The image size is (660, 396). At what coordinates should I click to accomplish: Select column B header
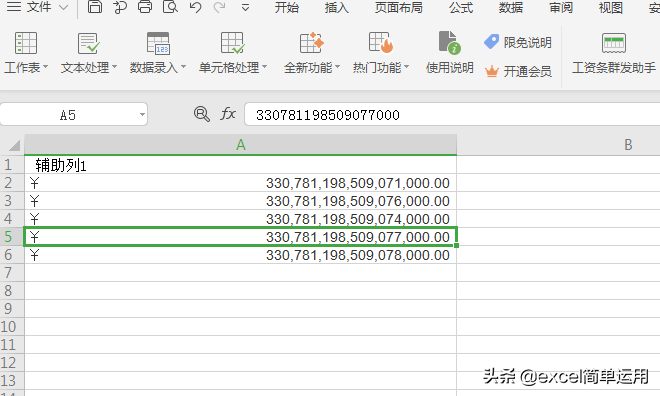628,145
